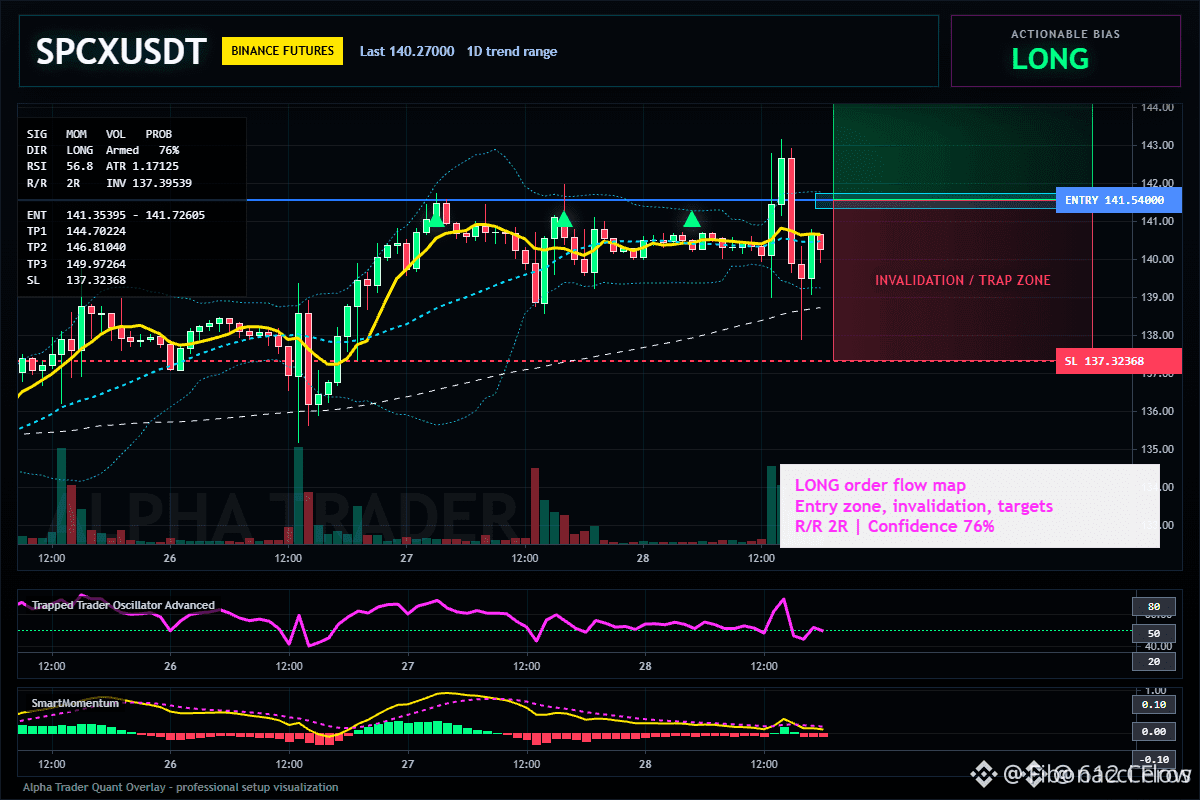Viewport: 1200px width, 800px height.
Task: Click the 140.00 price axis label
Action: point(1156,259)
